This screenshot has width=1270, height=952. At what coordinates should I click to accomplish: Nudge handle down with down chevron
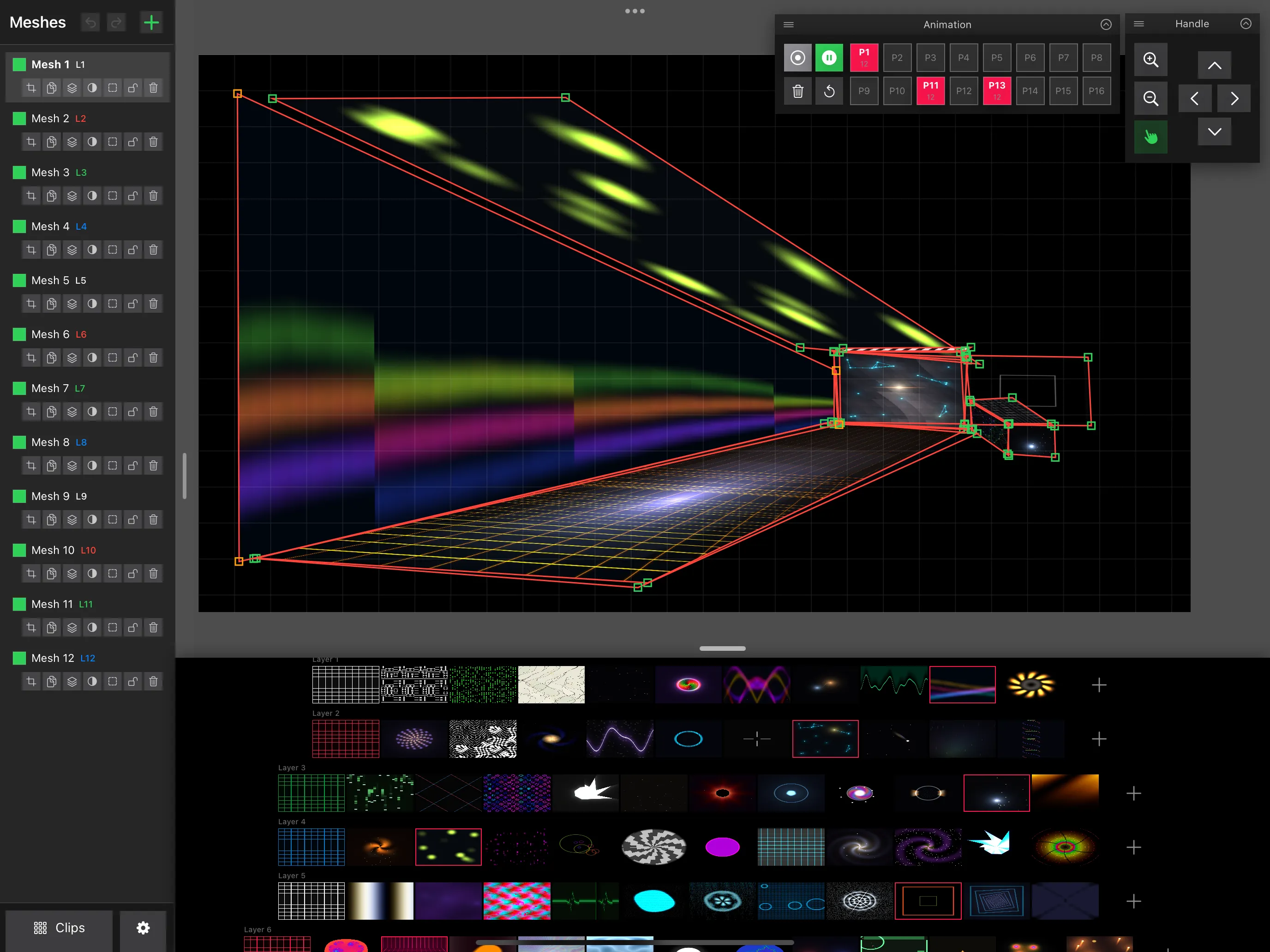[1214, 131]
